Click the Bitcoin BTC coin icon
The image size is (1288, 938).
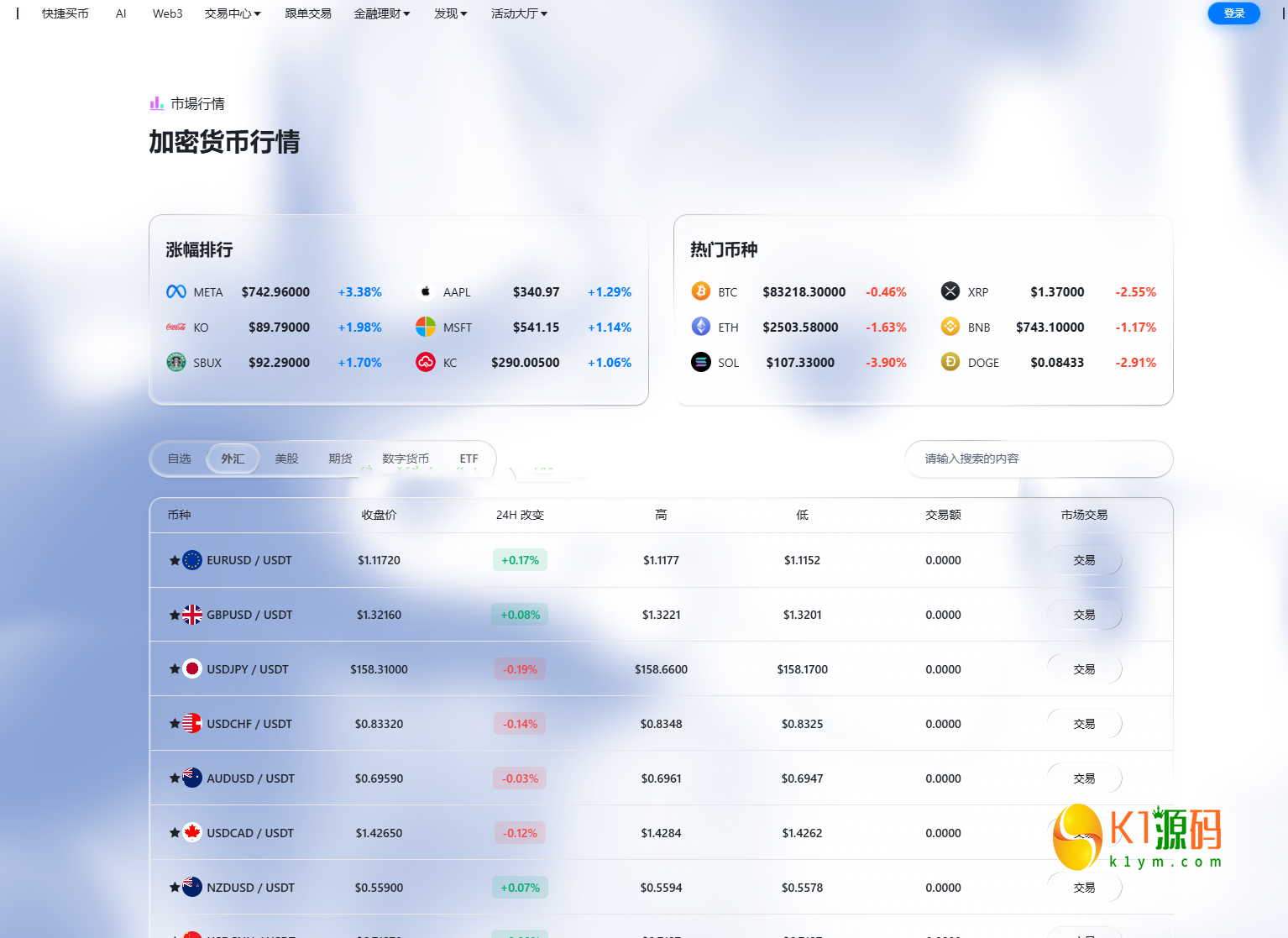[701, 291]
